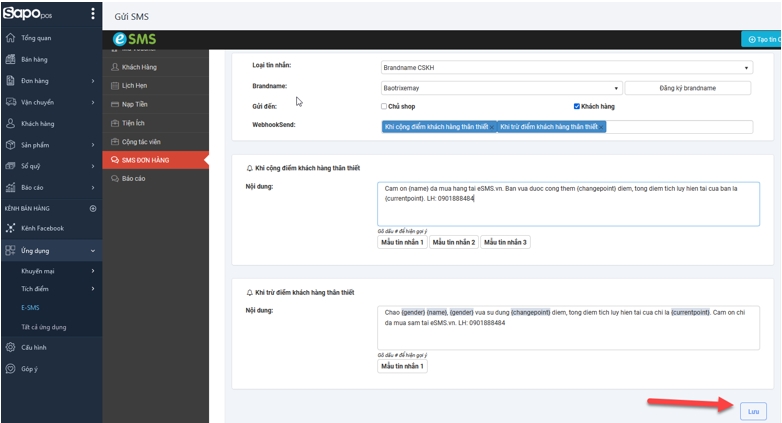This screenshot has height=423, width=782.
Task: Open Tất cả ứng dụng menu item
Action: pos(44,327)
